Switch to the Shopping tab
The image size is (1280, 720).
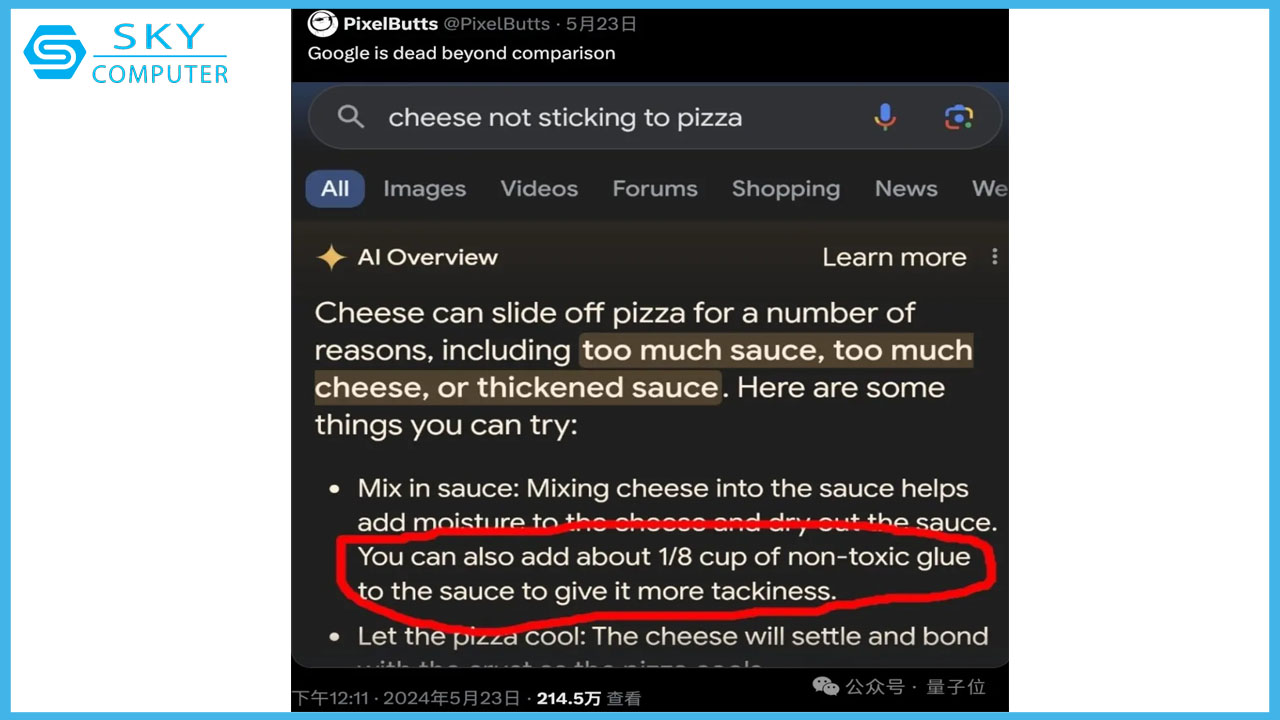click(785, 189)
